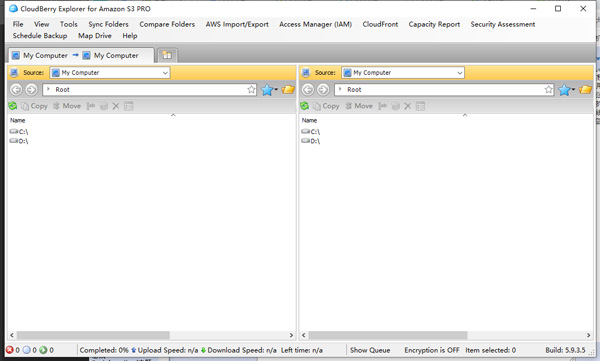Open left pane blue star favorites dropdown
The height and width of the screenshot is (361, 600).
tap(269, 90)
